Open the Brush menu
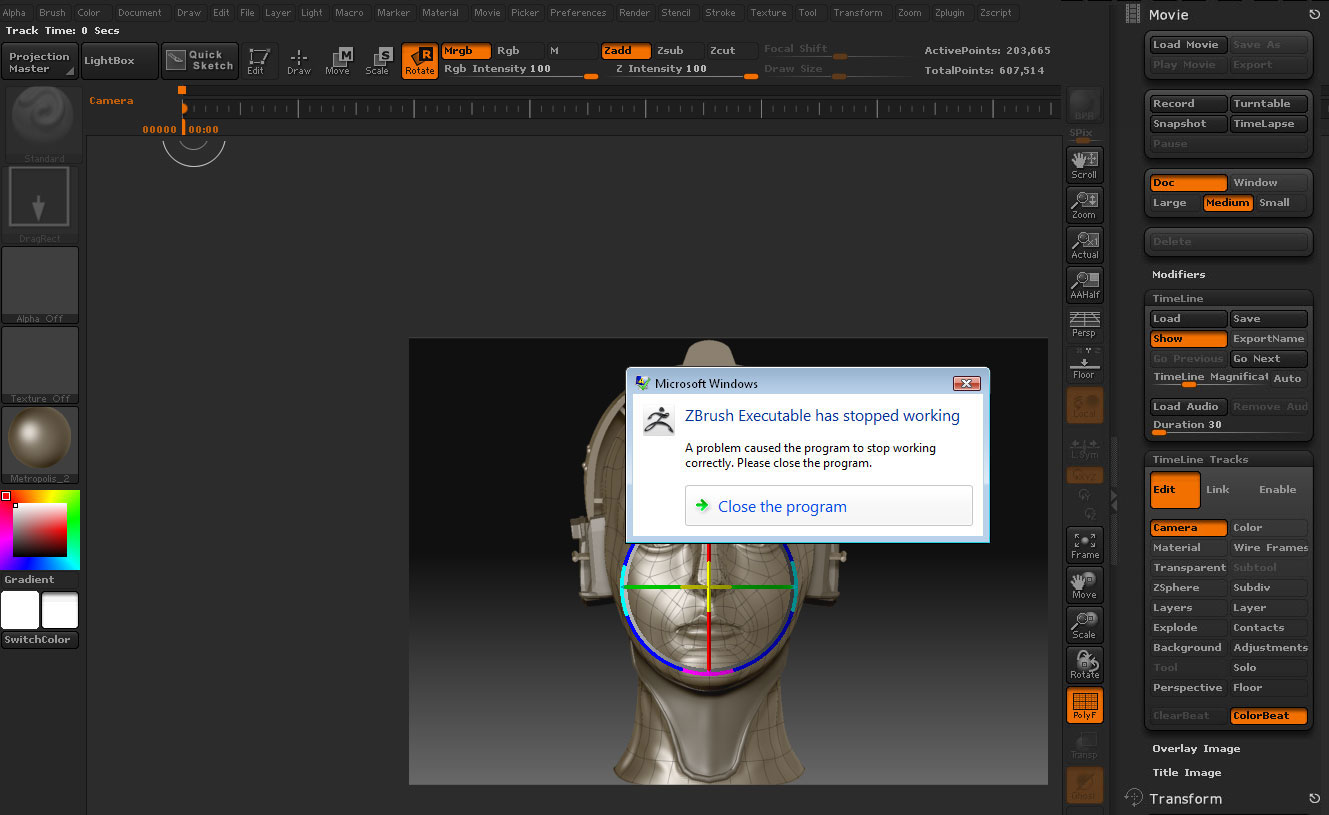1329x815 pixels. click(x=52, y=13)
